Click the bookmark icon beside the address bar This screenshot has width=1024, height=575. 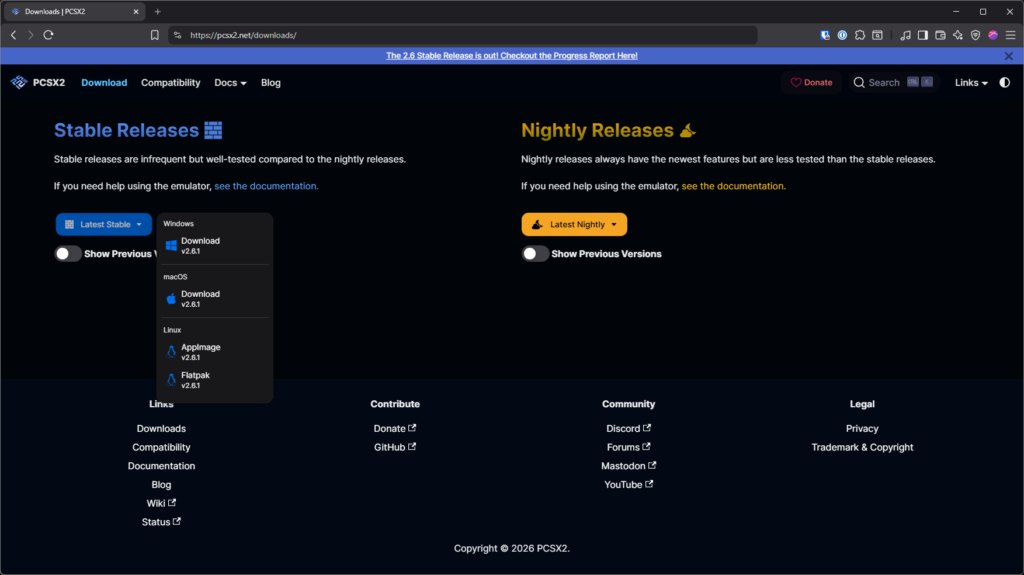(154, 35)
